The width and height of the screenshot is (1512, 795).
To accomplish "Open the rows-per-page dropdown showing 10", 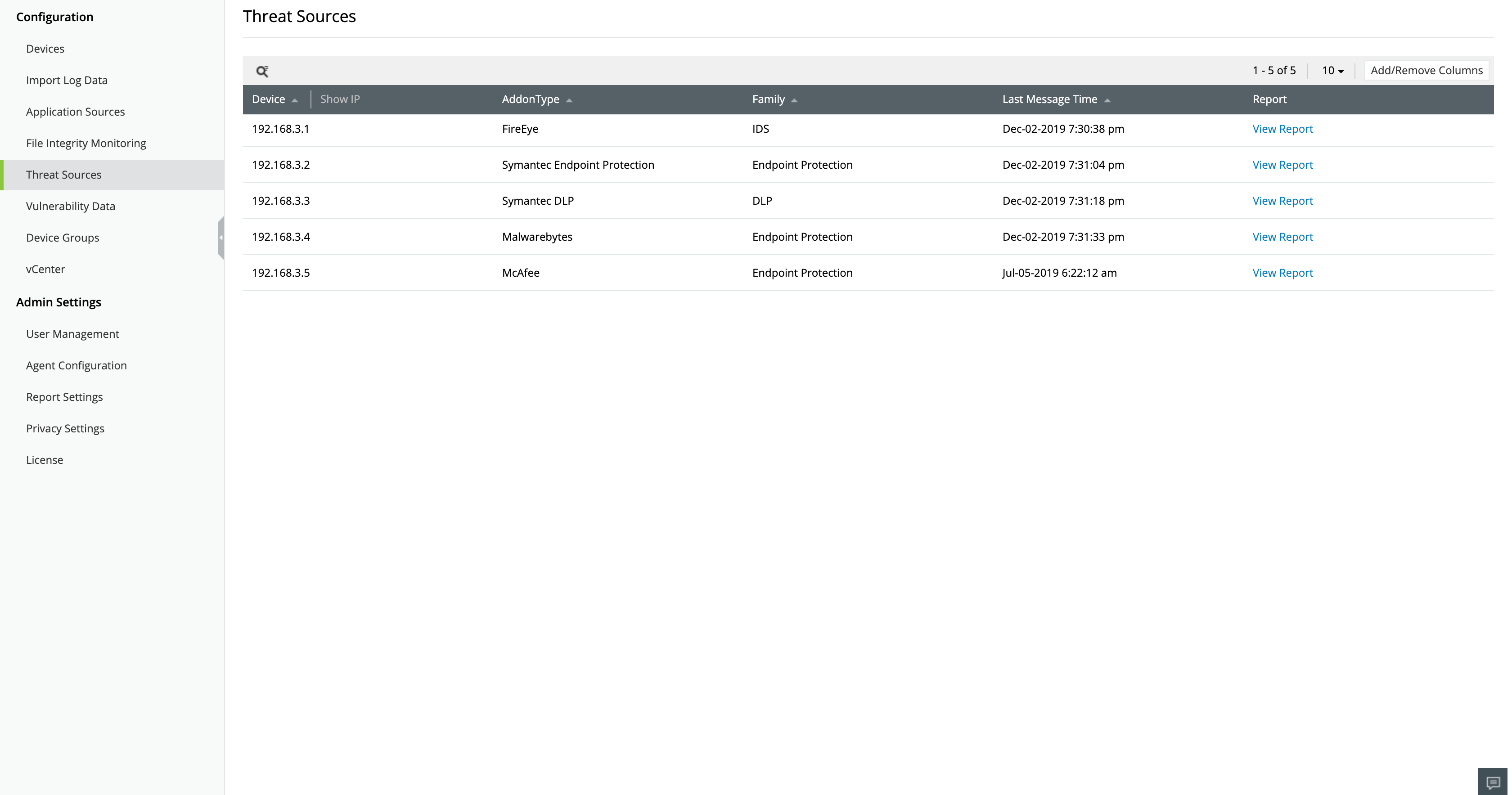I will click(1332, 70).
